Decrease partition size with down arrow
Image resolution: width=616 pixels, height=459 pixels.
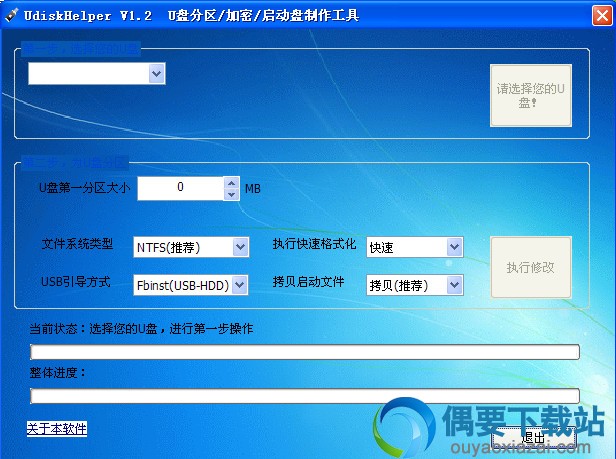[232, 195]
